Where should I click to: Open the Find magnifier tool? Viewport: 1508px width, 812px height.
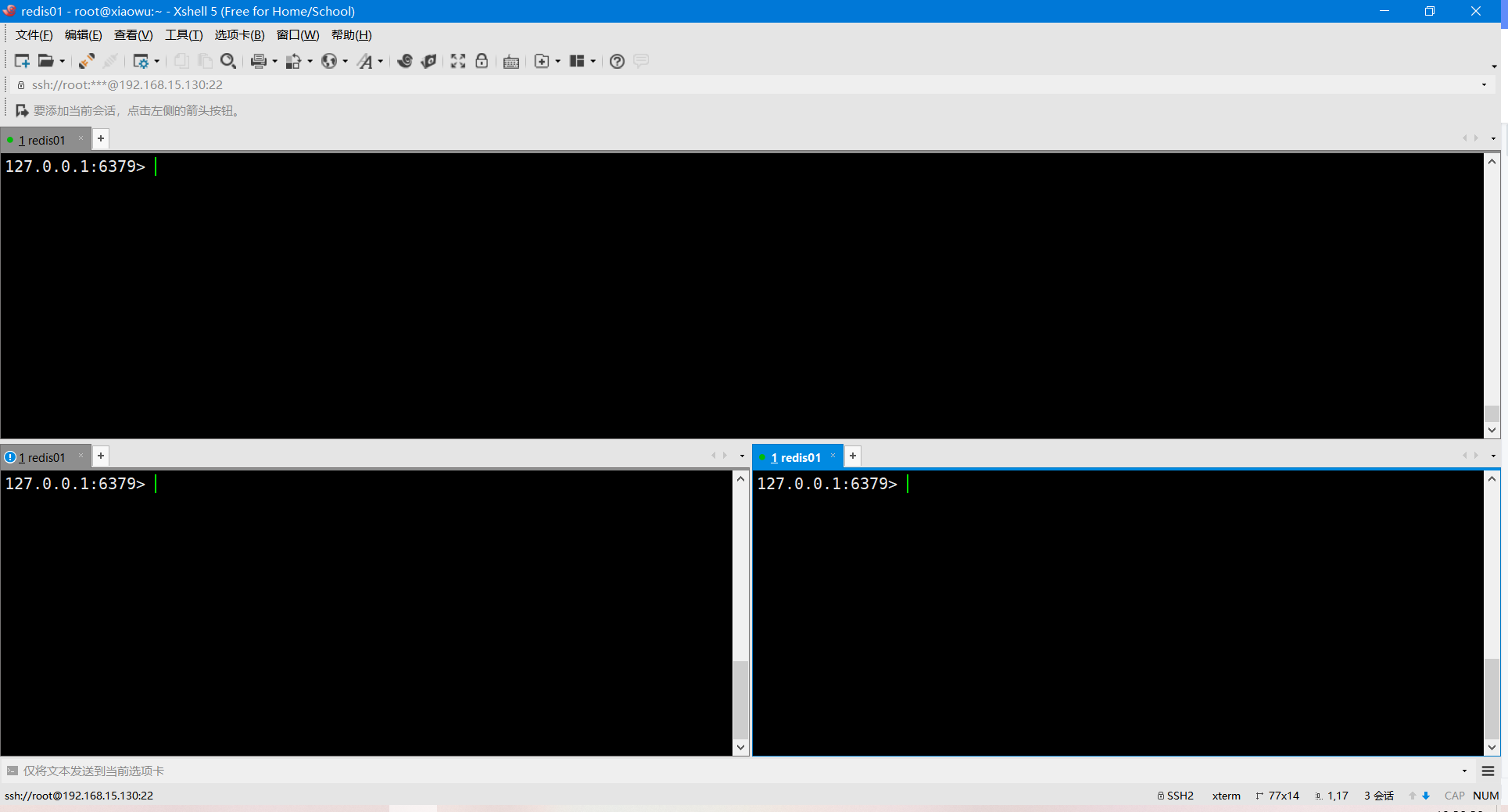click(227, 61)
